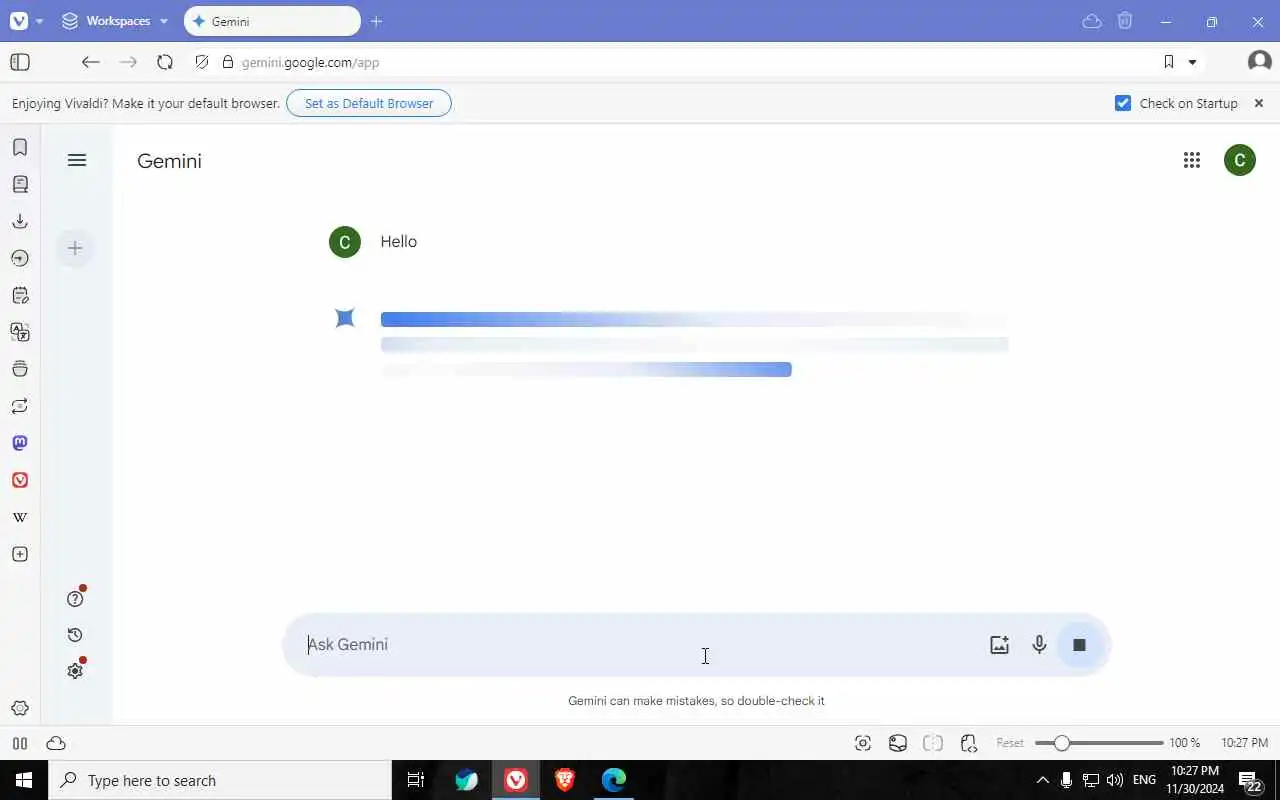Bookmark this page
This screenshot has height=800, width=1280.
coord(1168,62)
